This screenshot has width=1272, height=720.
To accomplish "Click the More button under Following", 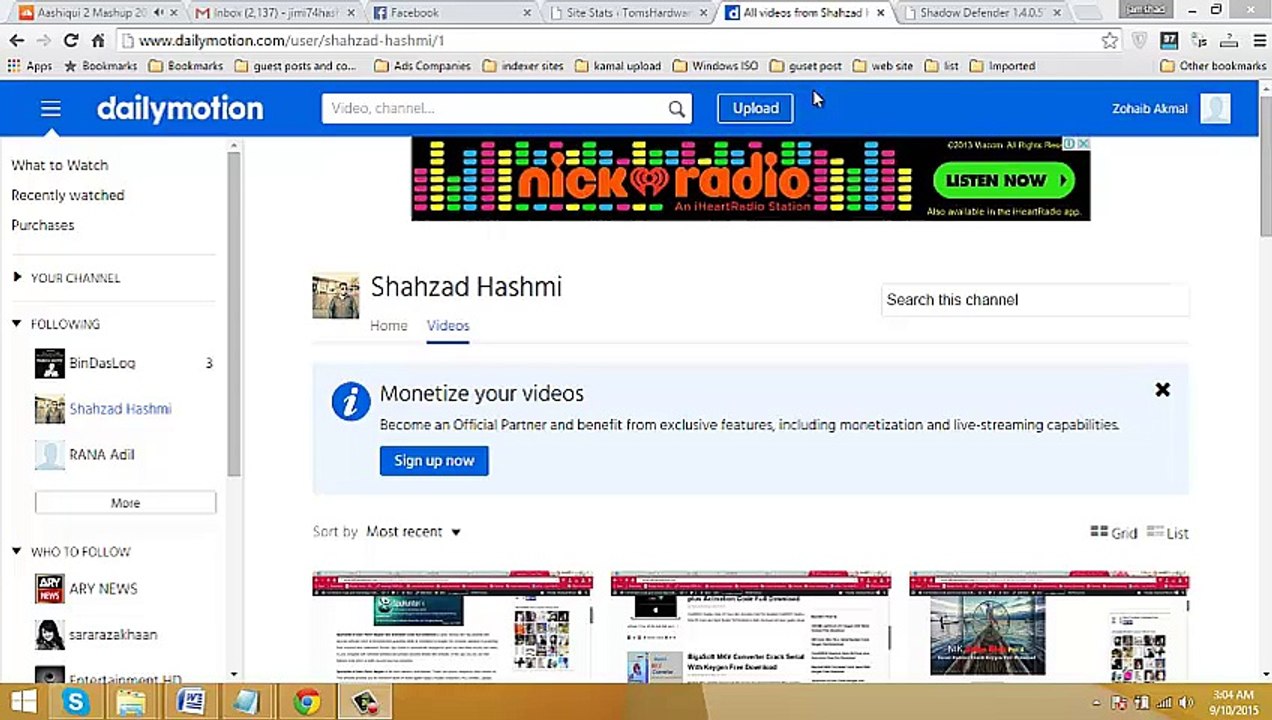I will pos(125,503).
